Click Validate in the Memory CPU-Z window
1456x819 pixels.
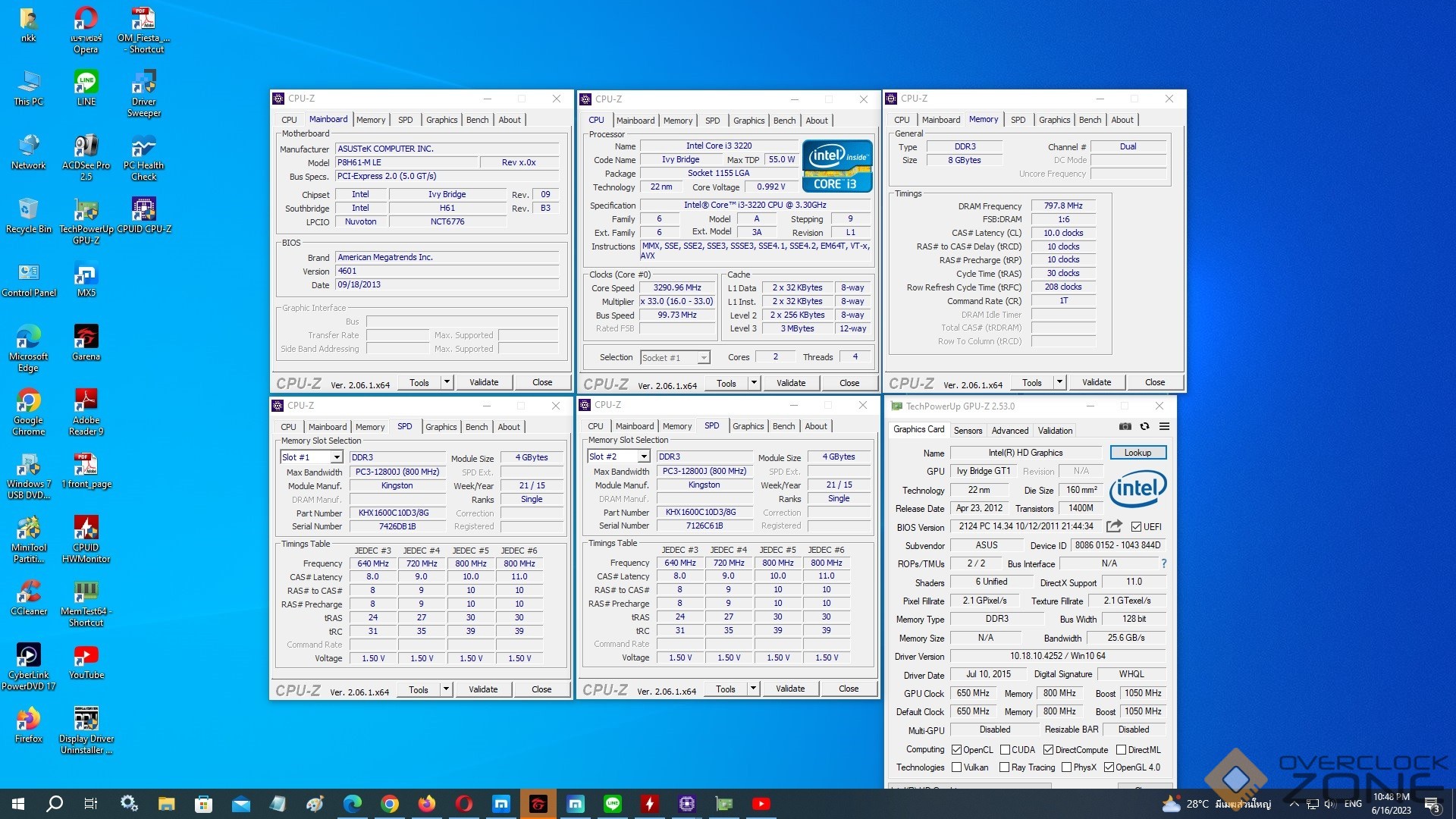click(1096, 382)
